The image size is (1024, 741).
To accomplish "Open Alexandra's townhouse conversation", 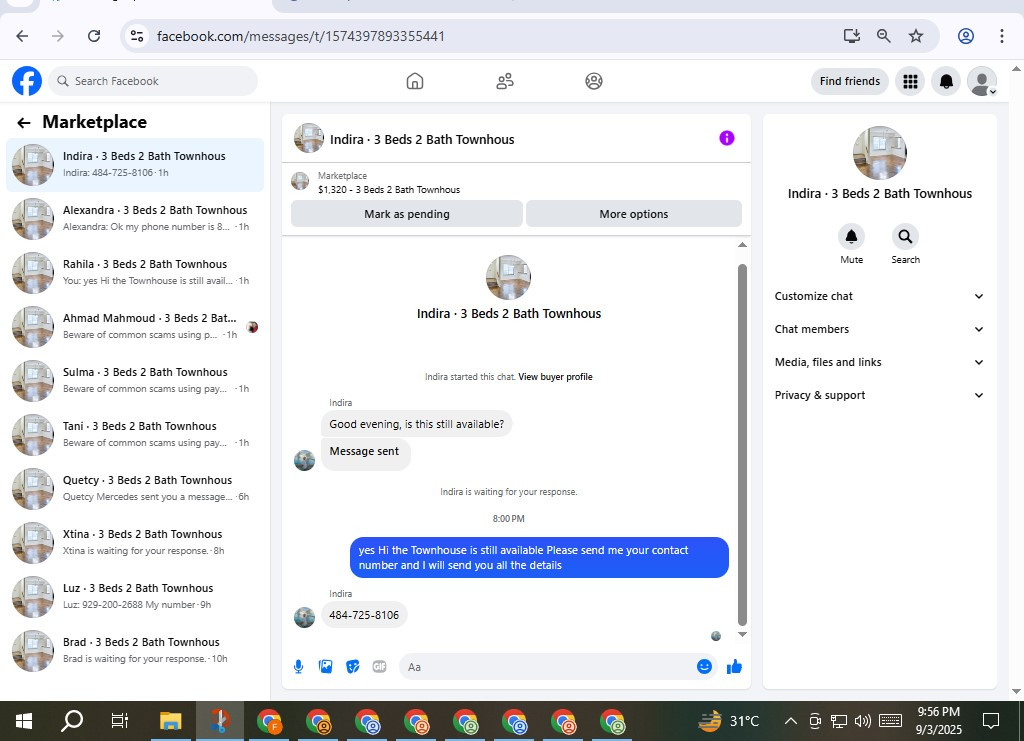I will [135, 219].
